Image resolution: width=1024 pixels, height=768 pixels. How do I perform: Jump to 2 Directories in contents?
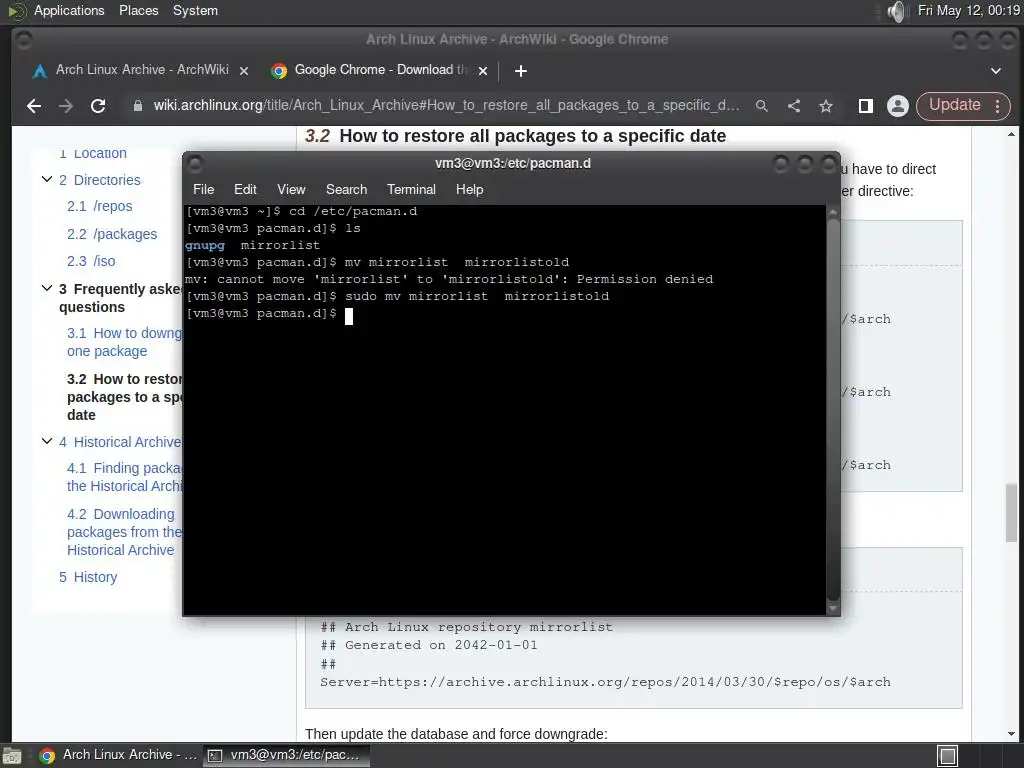pyautogui.click(x=99, y=180)
